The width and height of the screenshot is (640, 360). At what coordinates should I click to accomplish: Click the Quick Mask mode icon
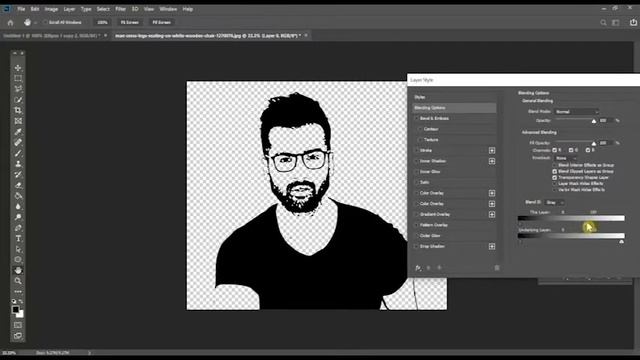(18, 325)
